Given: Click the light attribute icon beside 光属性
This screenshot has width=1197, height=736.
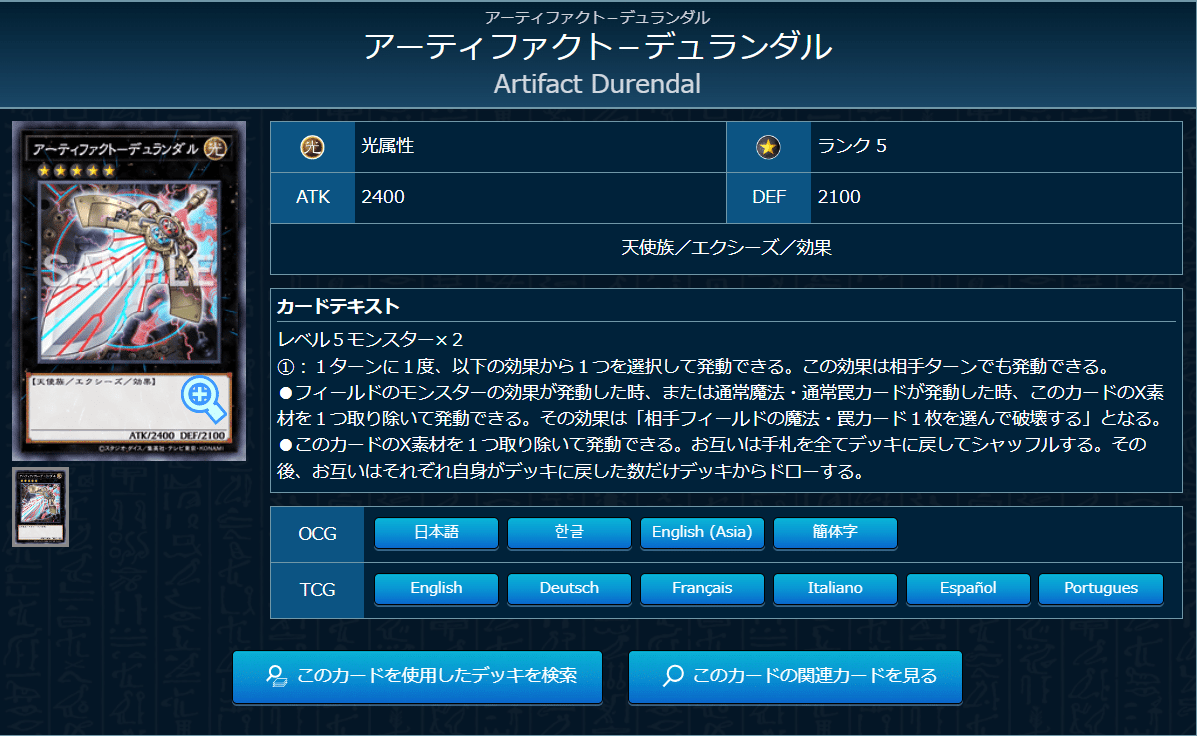Looking at the screenshot, I should pyautogui.click(x=312, y=147).
